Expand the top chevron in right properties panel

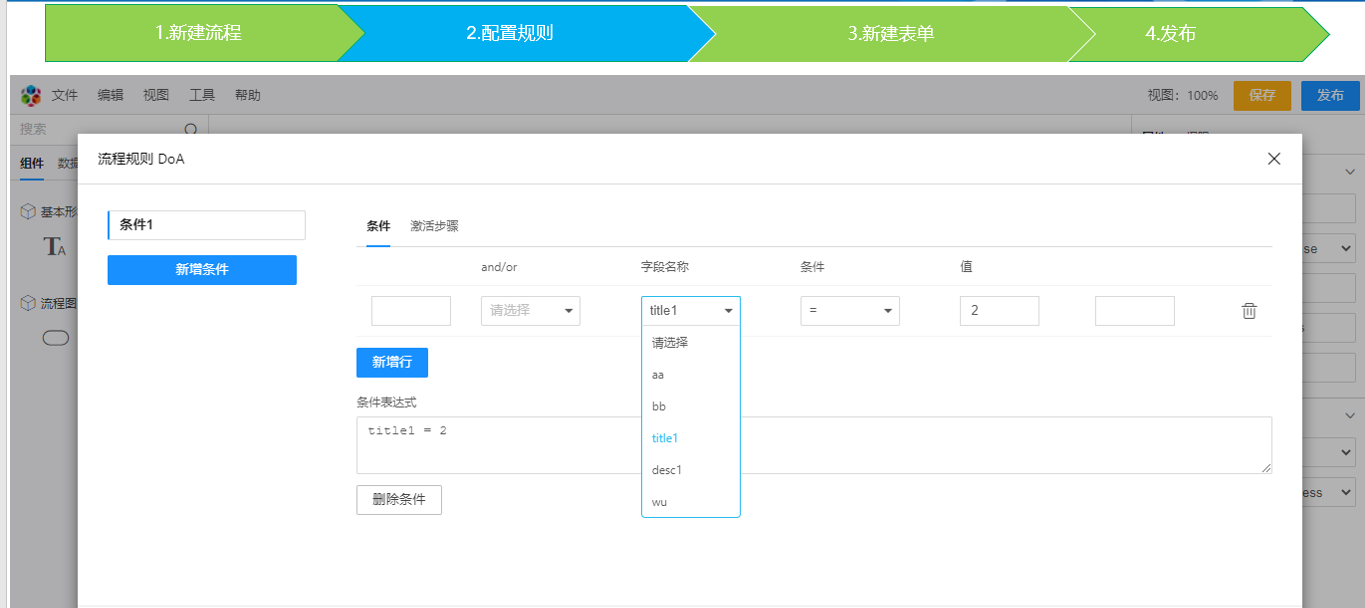(x=1349, y=172)
